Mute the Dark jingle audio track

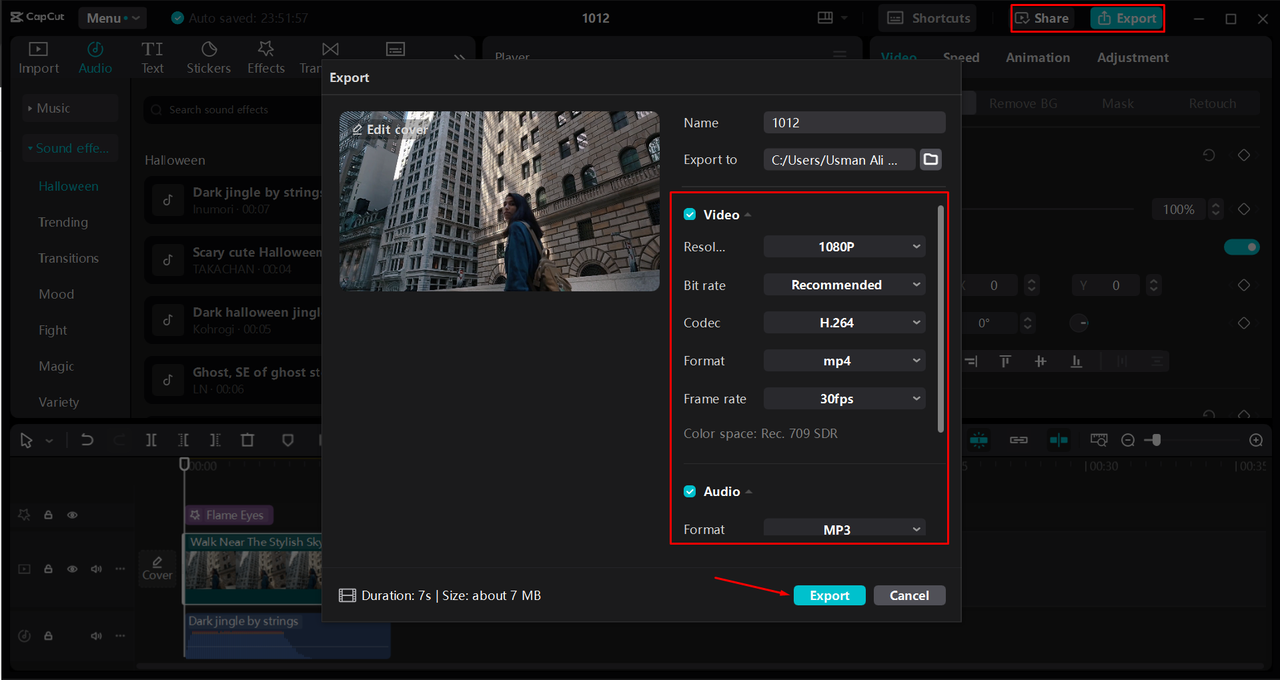(97, 635)
